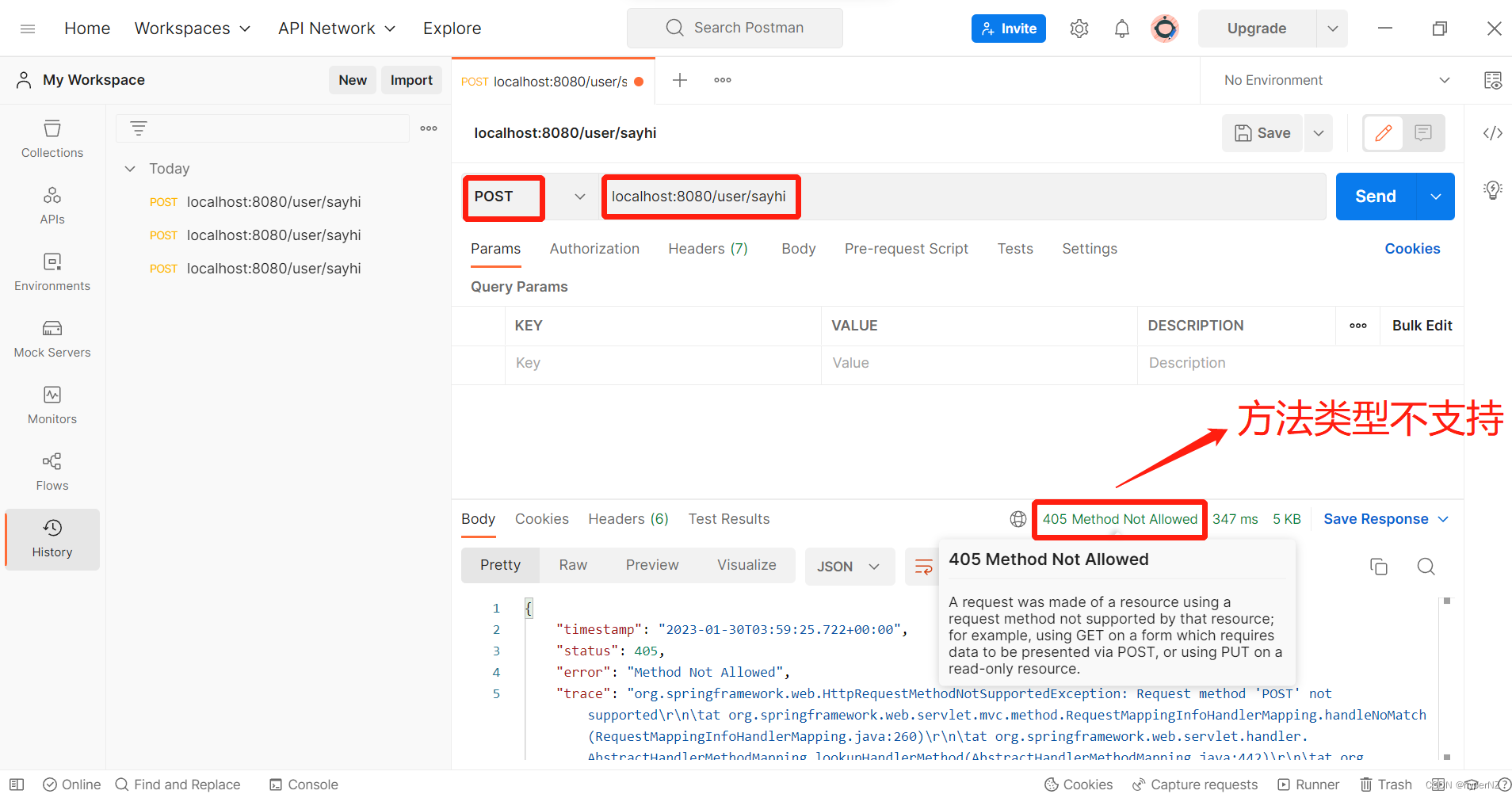Viewport: 1512px width, 798px height.
Task: Click the Save request button
Action: (x=1263, y=133)
